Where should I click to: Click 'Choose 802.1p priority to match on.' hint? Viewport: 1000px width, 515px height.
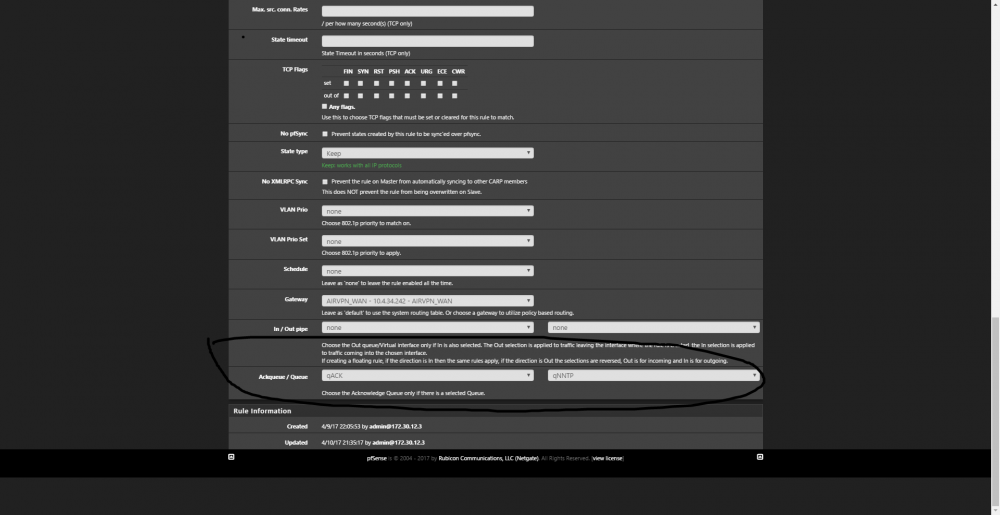click(366, 223)
